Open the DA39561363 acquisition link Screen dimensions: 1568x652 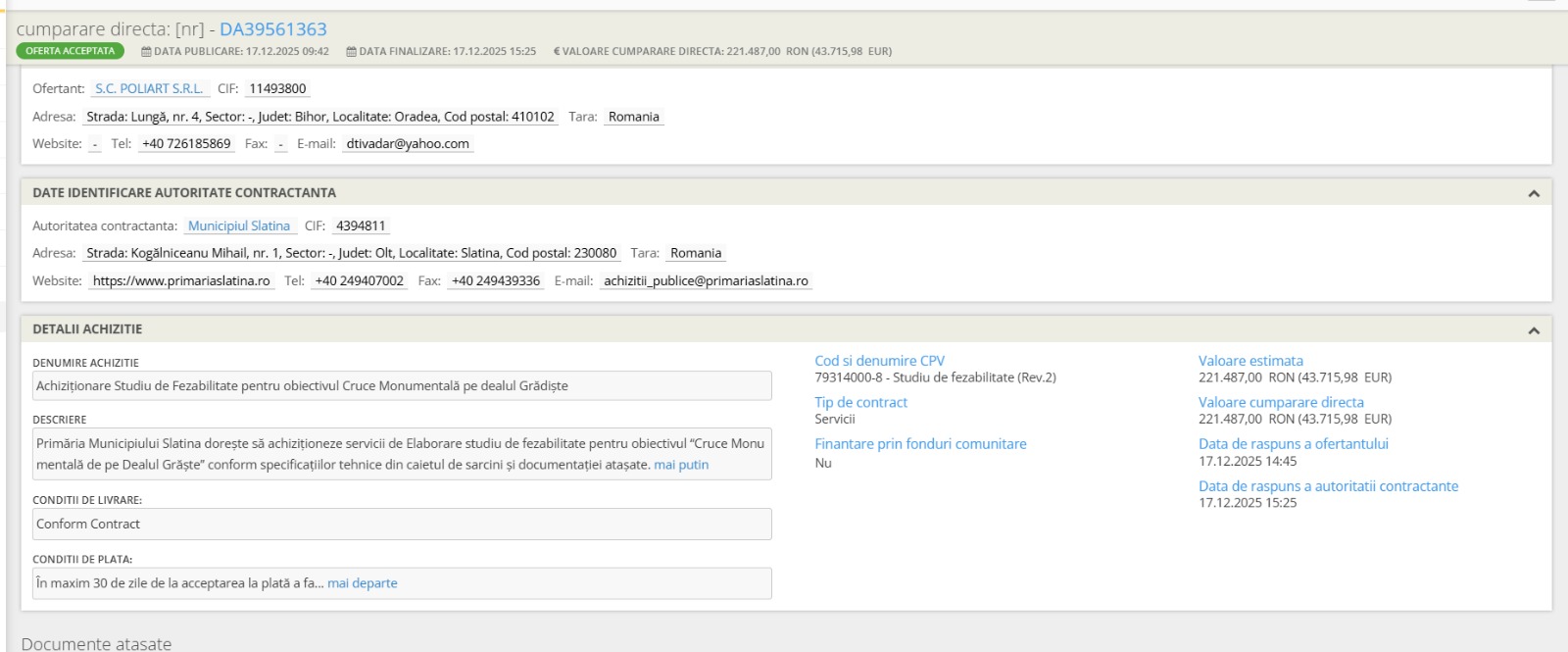(272, 29)
